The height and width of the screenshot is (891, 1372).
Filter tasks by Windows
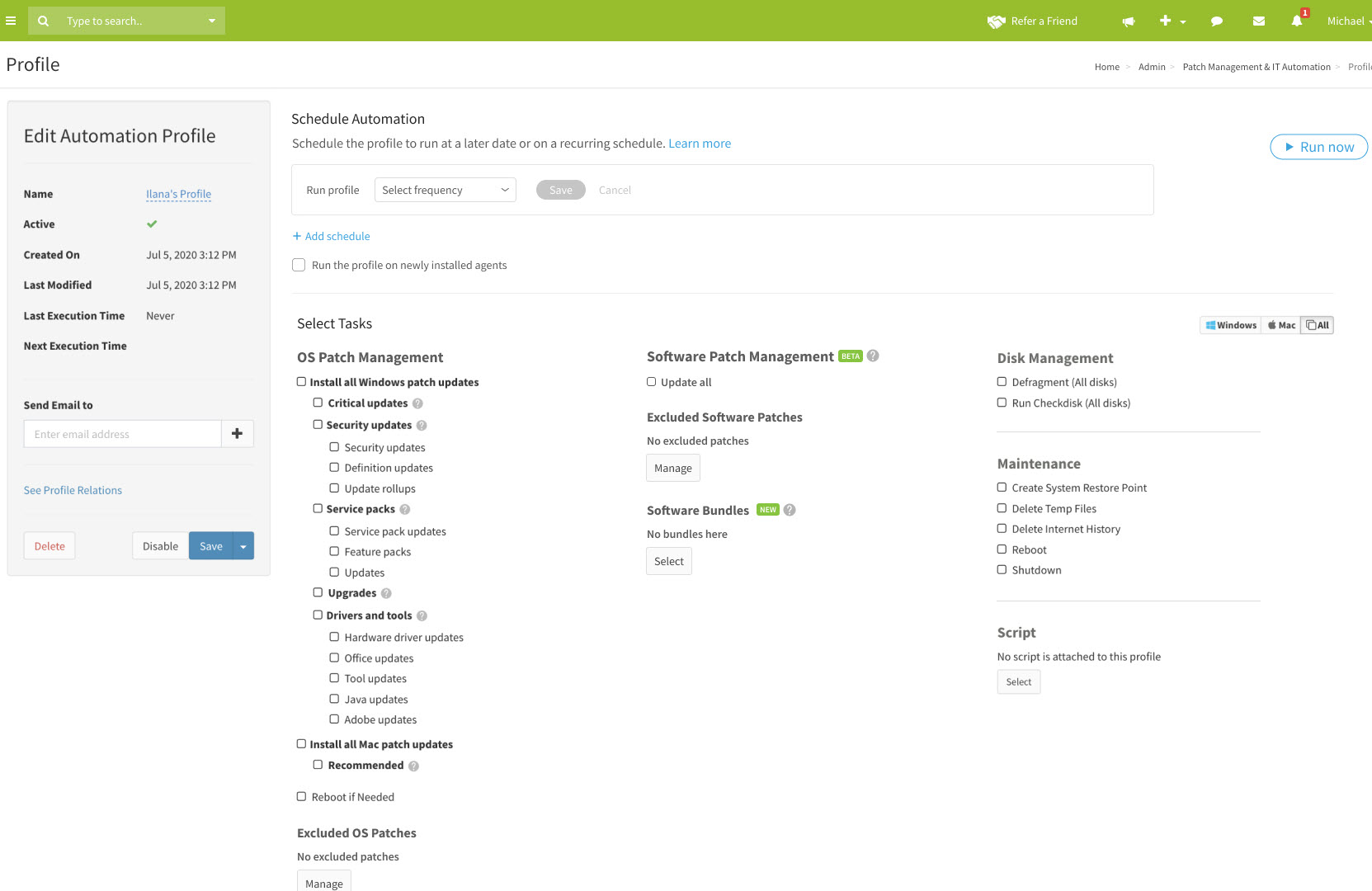[x=1231, y=325]
